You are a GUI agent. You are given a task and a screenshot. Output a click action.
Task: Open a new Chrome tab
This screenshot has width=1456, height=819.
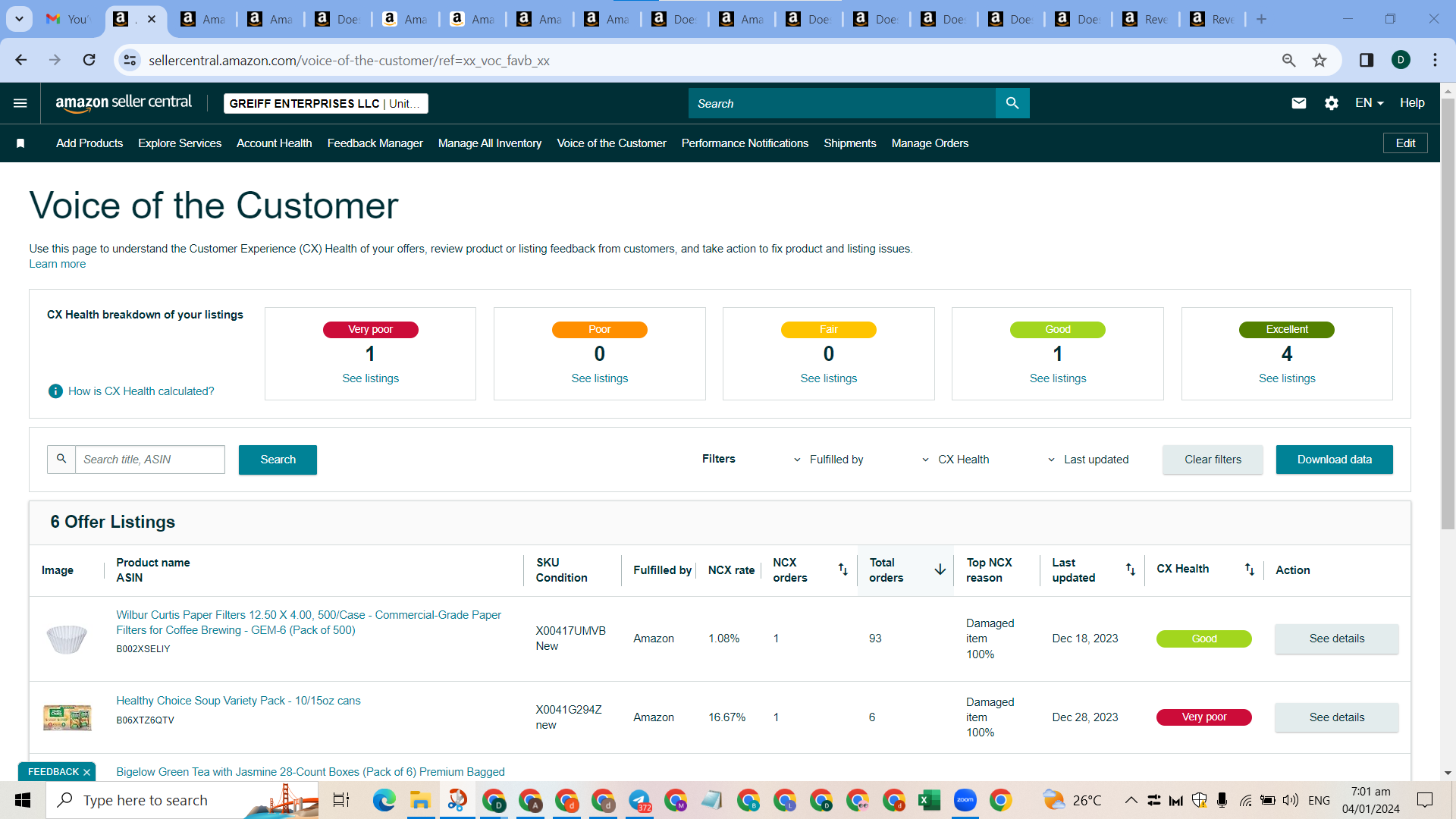[x=1261, y=19]
